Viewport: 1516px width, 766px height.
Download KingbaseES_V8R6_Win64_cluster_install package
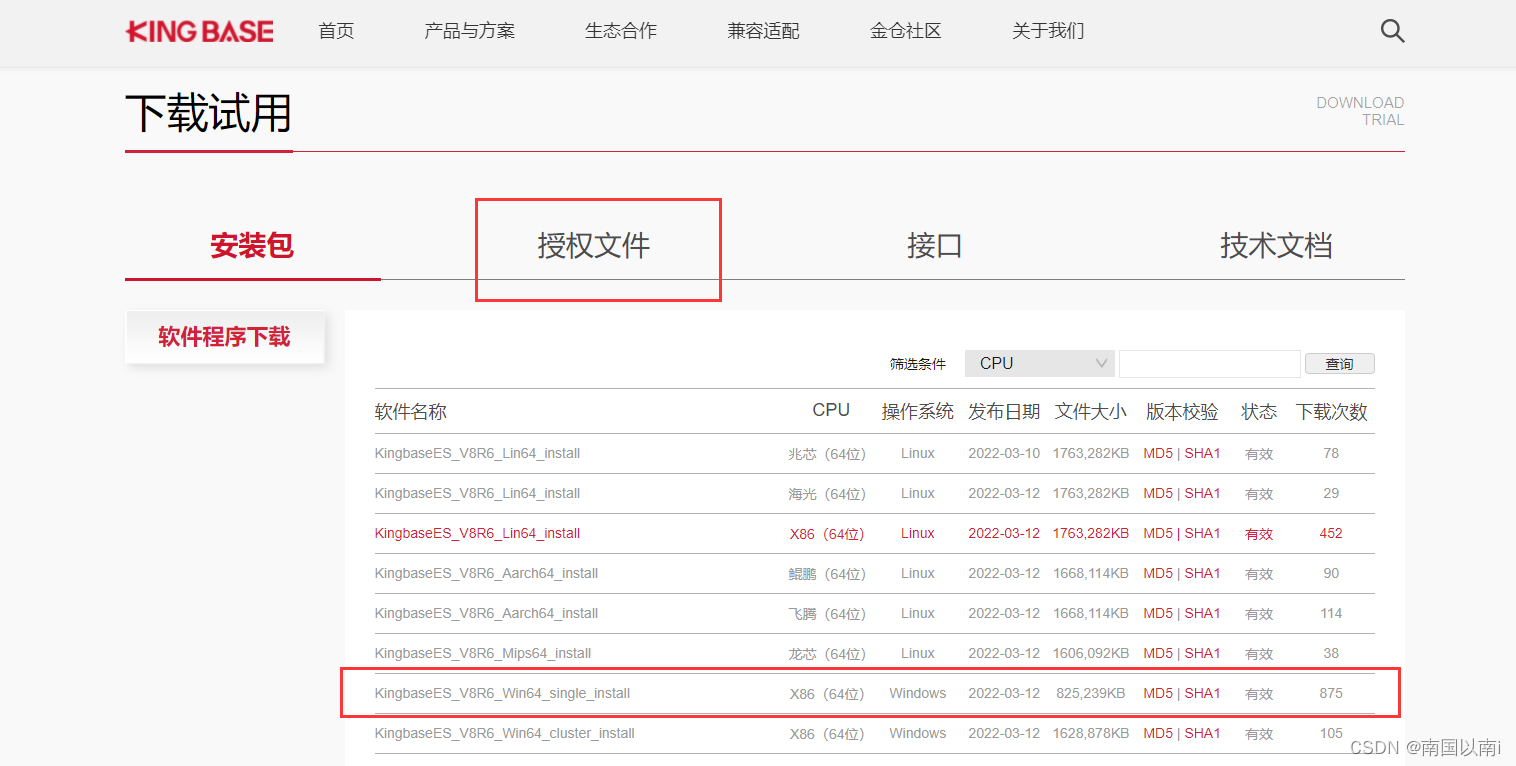click(x=505, y=733)
